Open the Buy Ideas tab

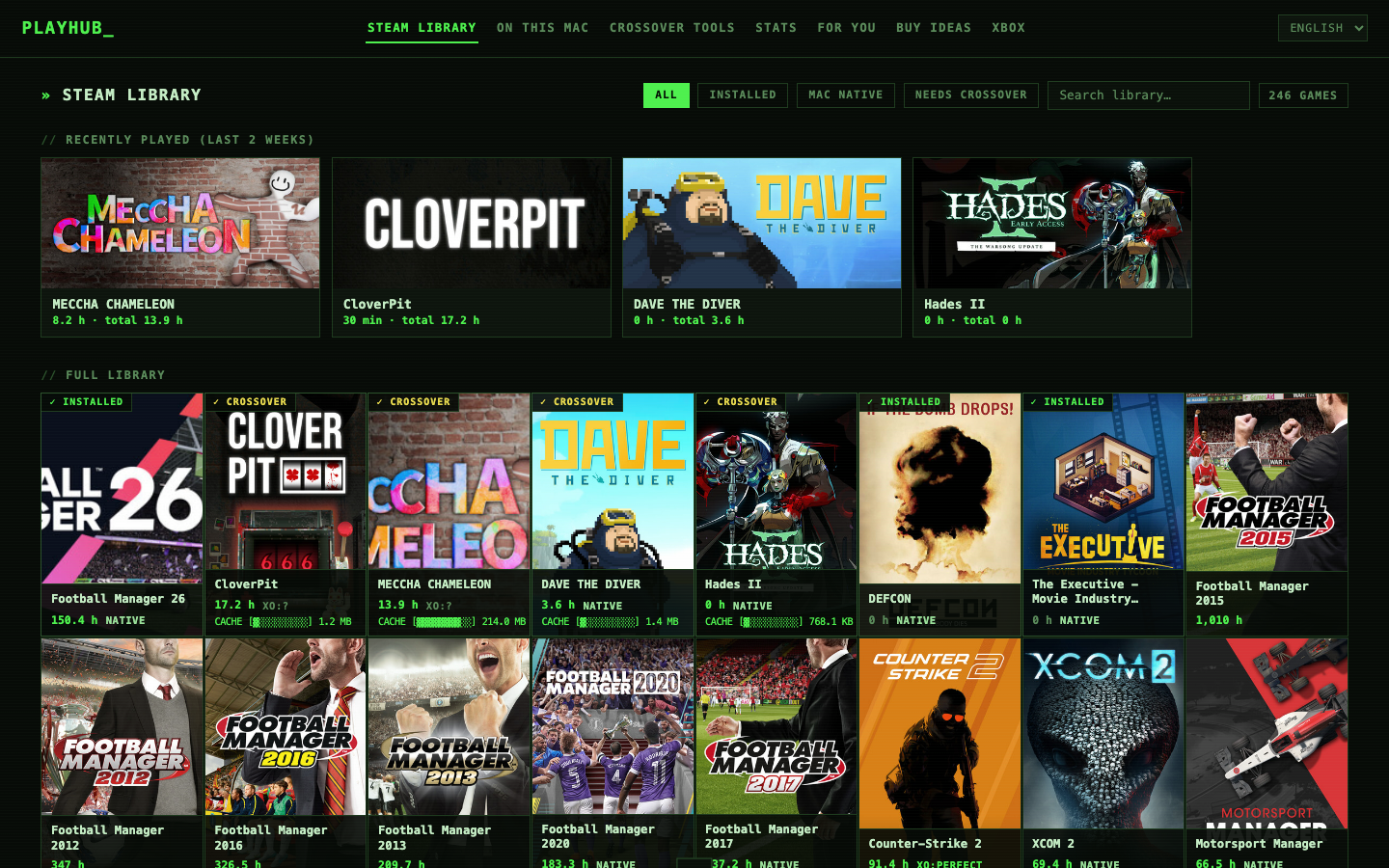(x=933, y=28)
